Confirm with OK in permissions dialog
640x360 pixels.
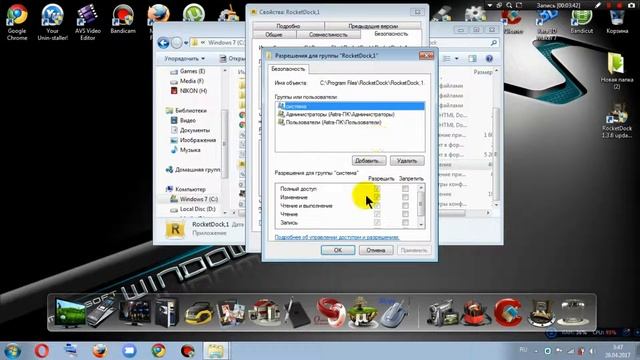click(x=338, y=250)
